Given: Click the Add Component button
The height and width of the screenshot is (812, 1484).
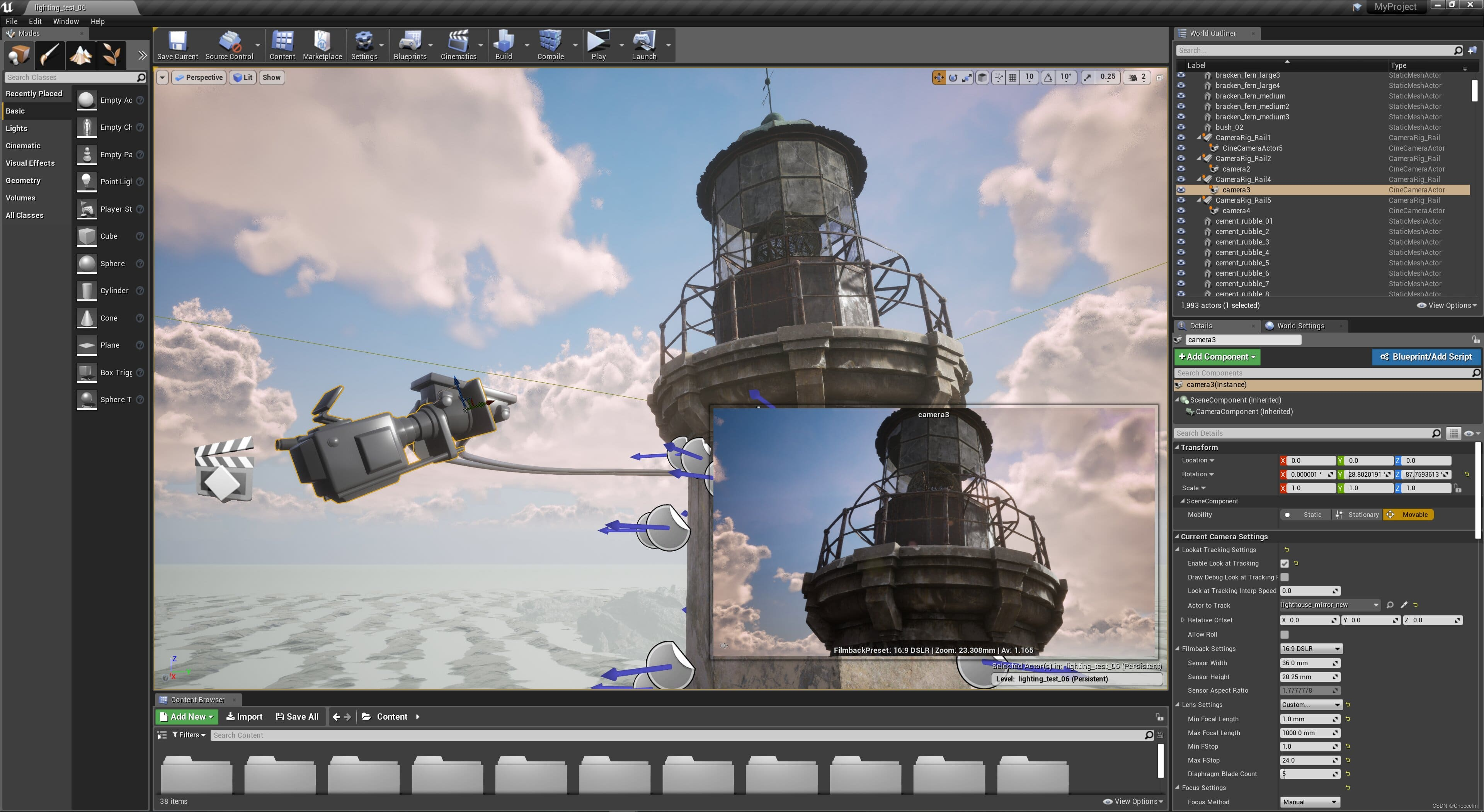Looking at the screenshot, I should coord(1217,357).
